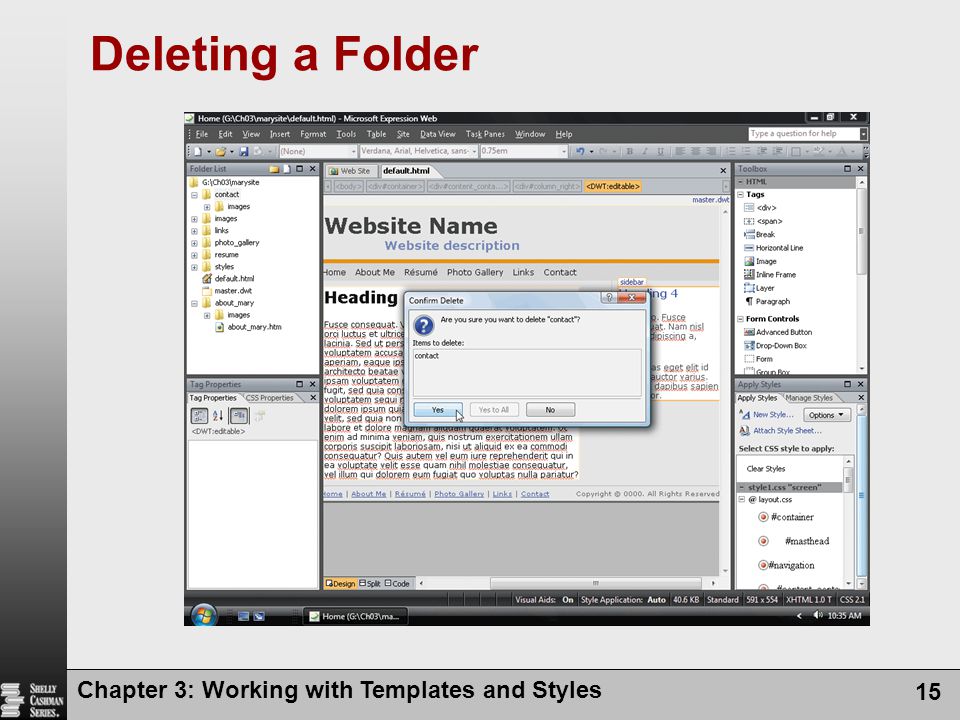
Task: Open the Options dropdown in Apply Styles
Action: click(827, 415)
